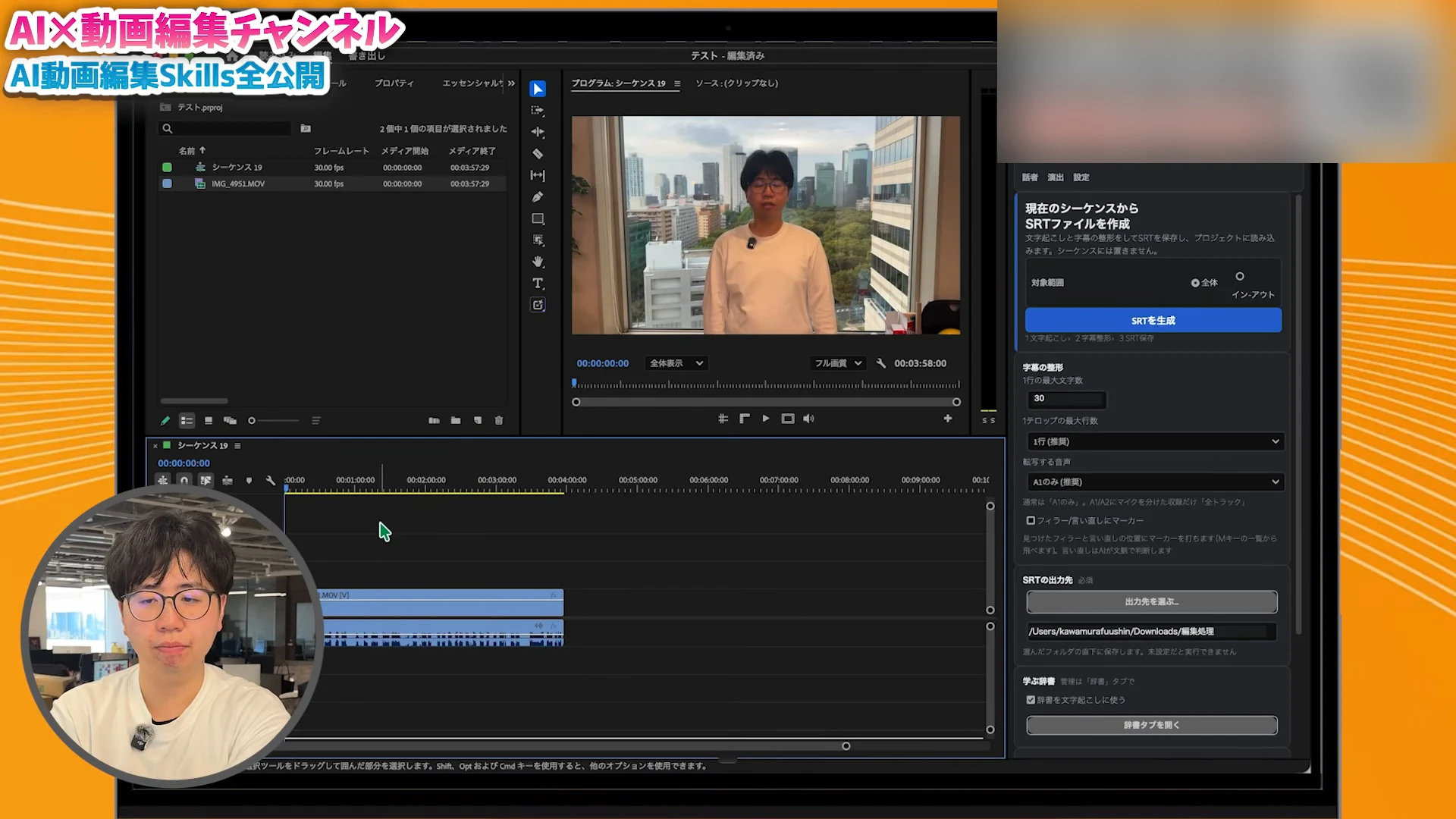Select the Track Select Forward tool
Viewport: 1456px width, 819px height.
[x=538, y=111]
